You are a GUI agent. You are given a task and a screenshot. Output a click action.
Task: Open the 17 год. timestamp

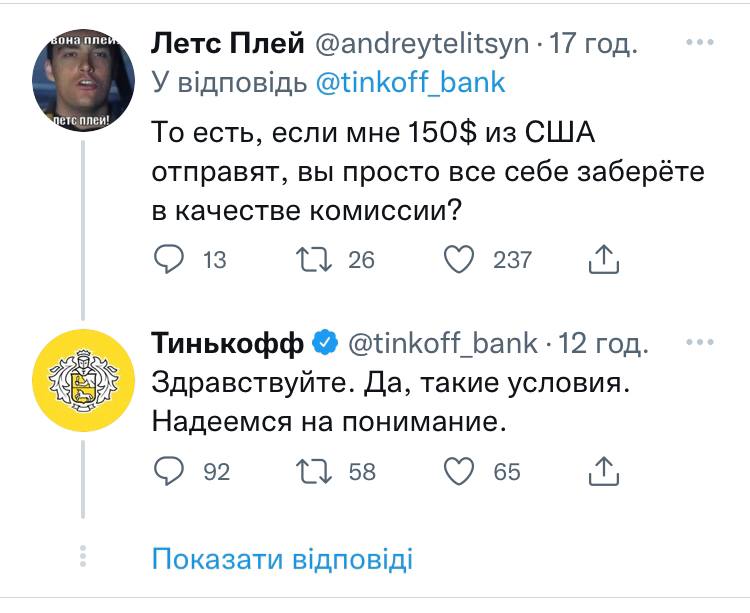tap(596, 45)
